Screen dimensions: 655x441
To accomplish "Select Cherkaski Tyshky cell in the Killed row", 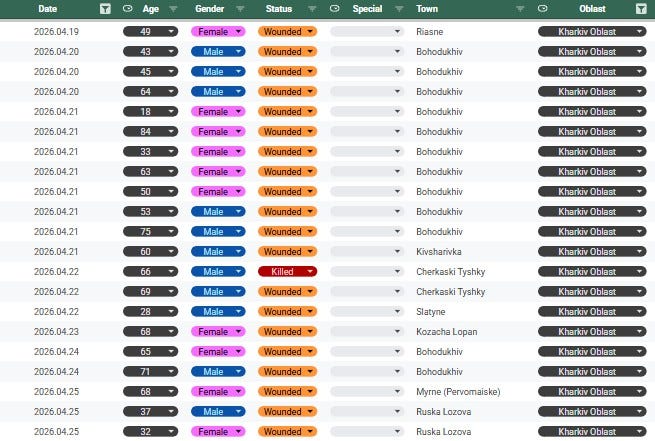I will (x=450, y=271).
